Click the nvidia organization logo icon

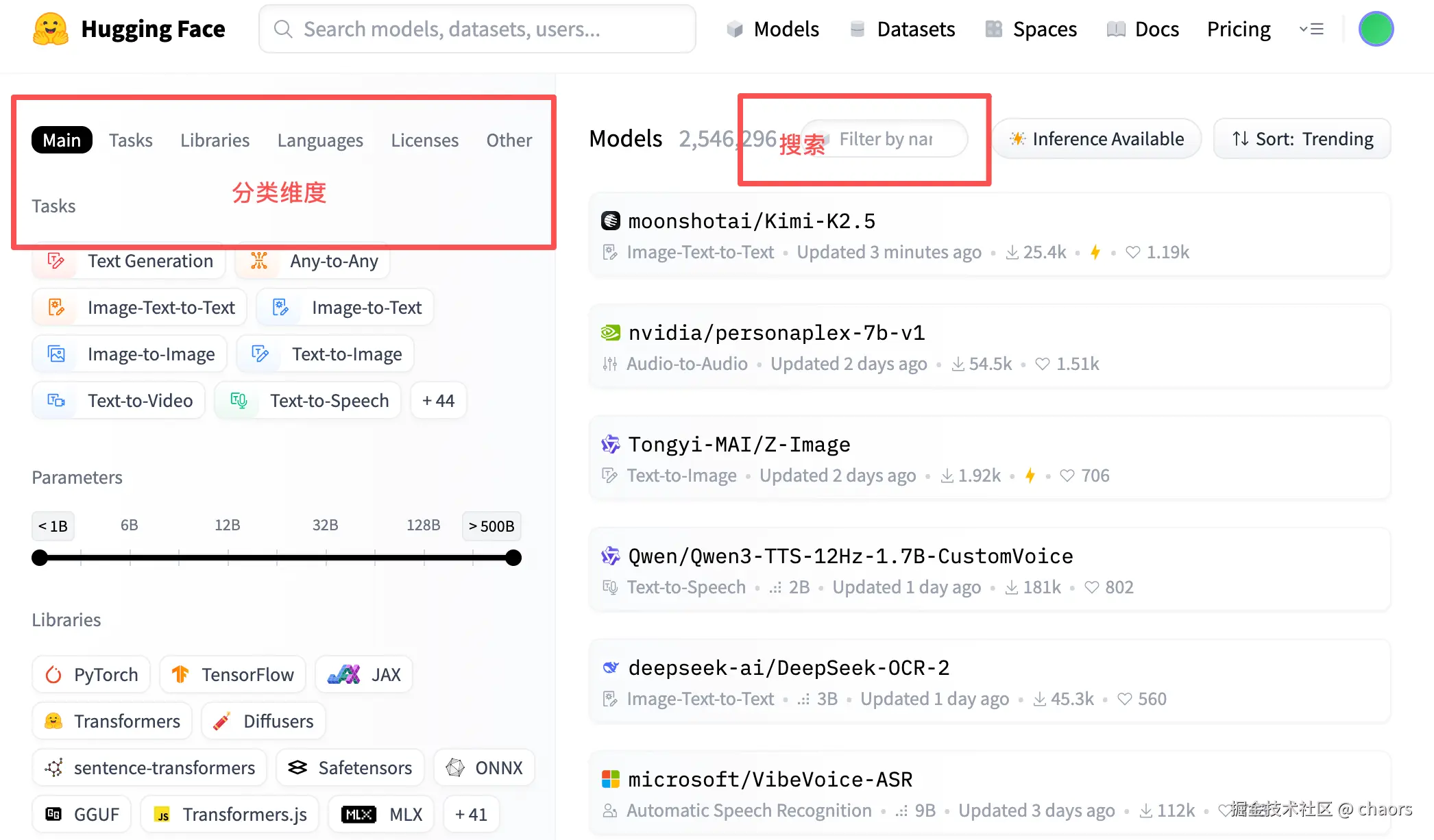pos(610,333)
